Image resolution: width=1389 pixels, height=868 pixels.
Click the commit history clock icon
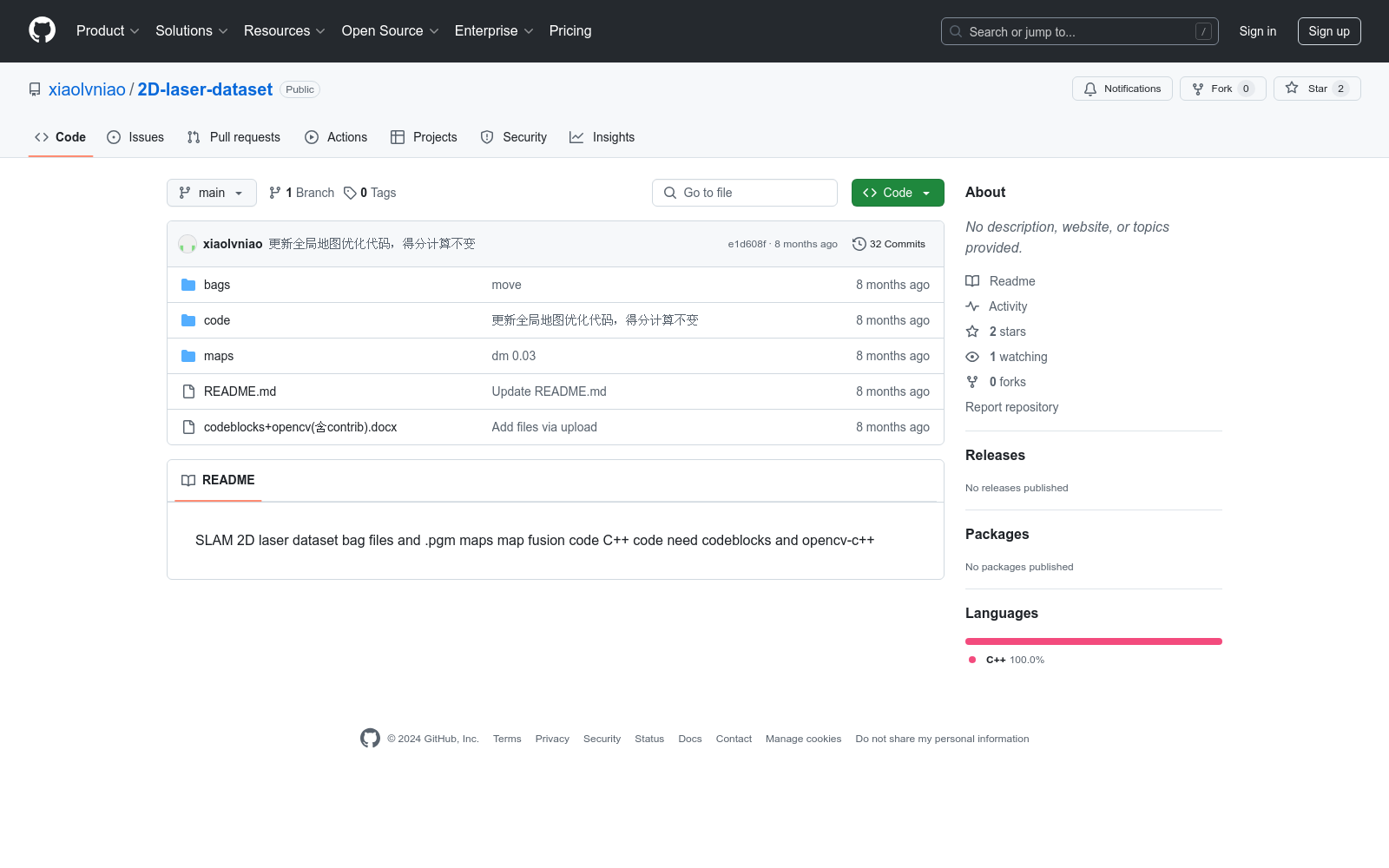point(859,244)
